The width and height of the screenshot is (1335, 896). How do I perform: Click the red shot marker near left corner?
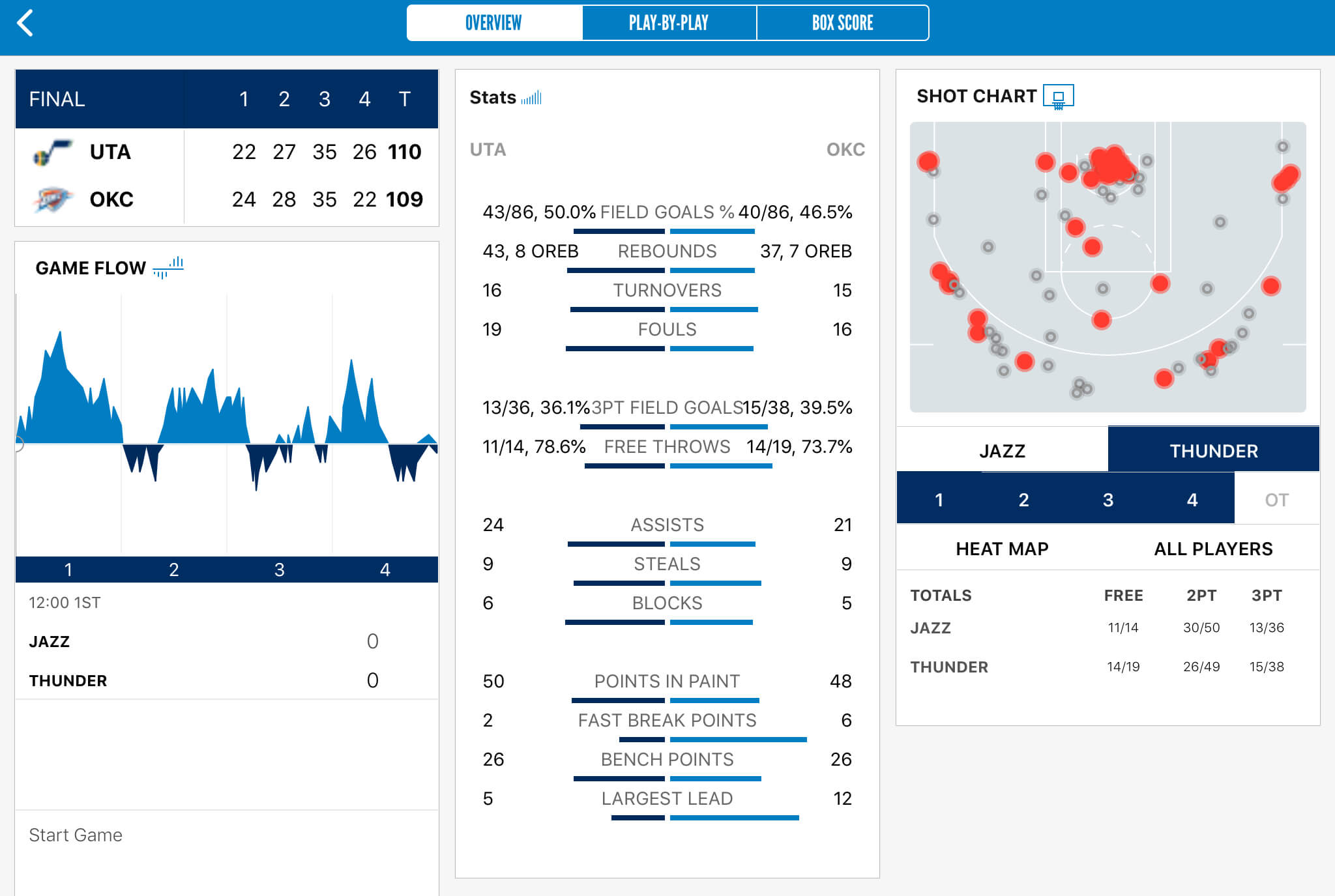[x=928, y=161]
